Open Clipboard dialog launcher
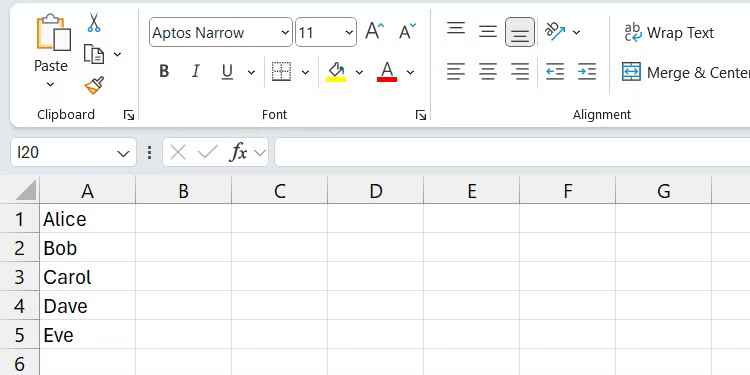 click(x=129, y=115)
